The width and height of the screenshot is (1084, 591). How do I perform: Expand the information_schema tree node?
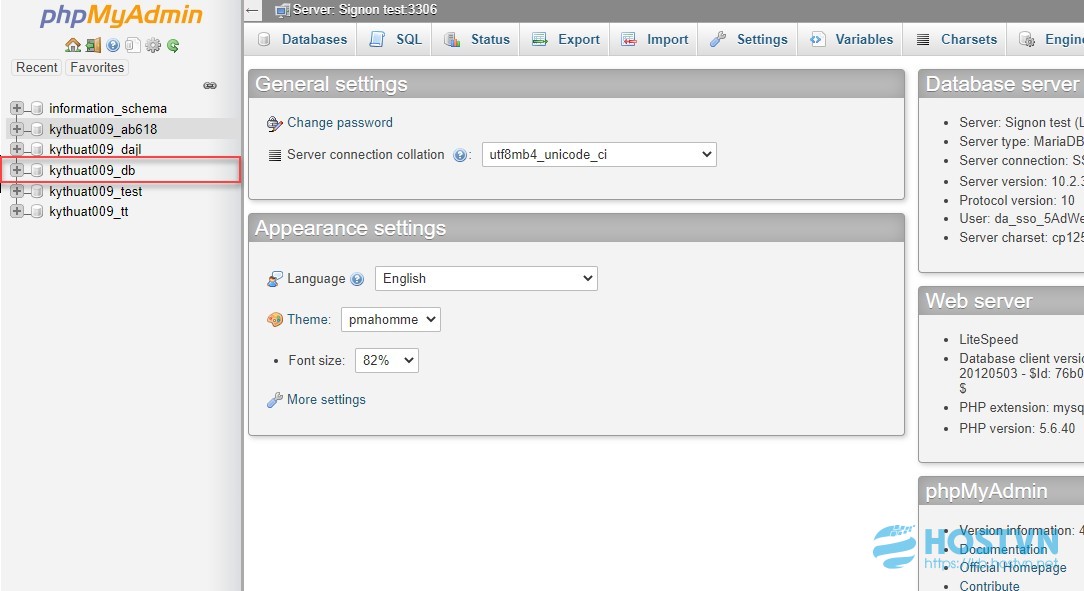point(17,108)
